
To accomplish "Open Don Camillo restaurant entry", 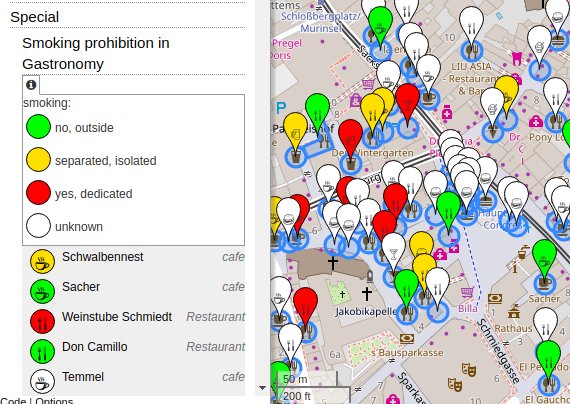I will (133, 351).
